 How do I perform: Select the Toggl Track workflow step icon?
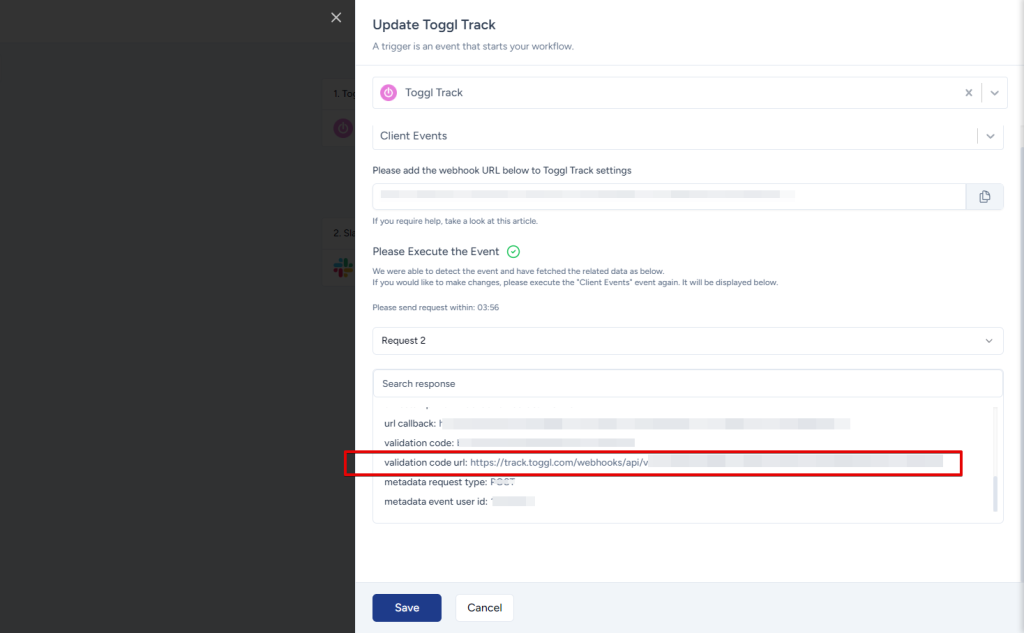[343, 128]
